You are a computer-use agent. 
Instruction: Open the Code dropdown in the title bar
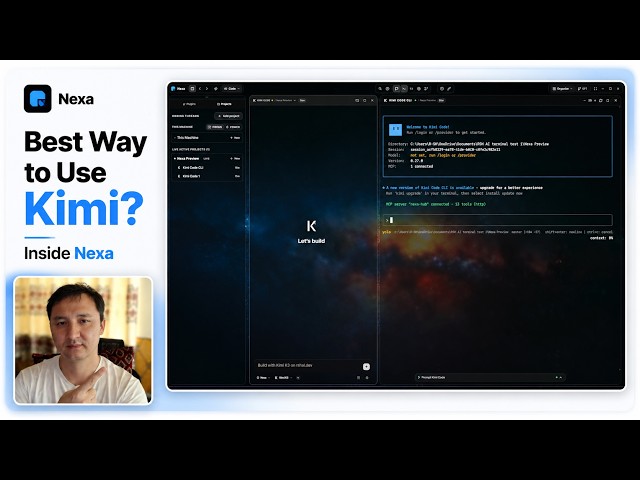(232, 89)
